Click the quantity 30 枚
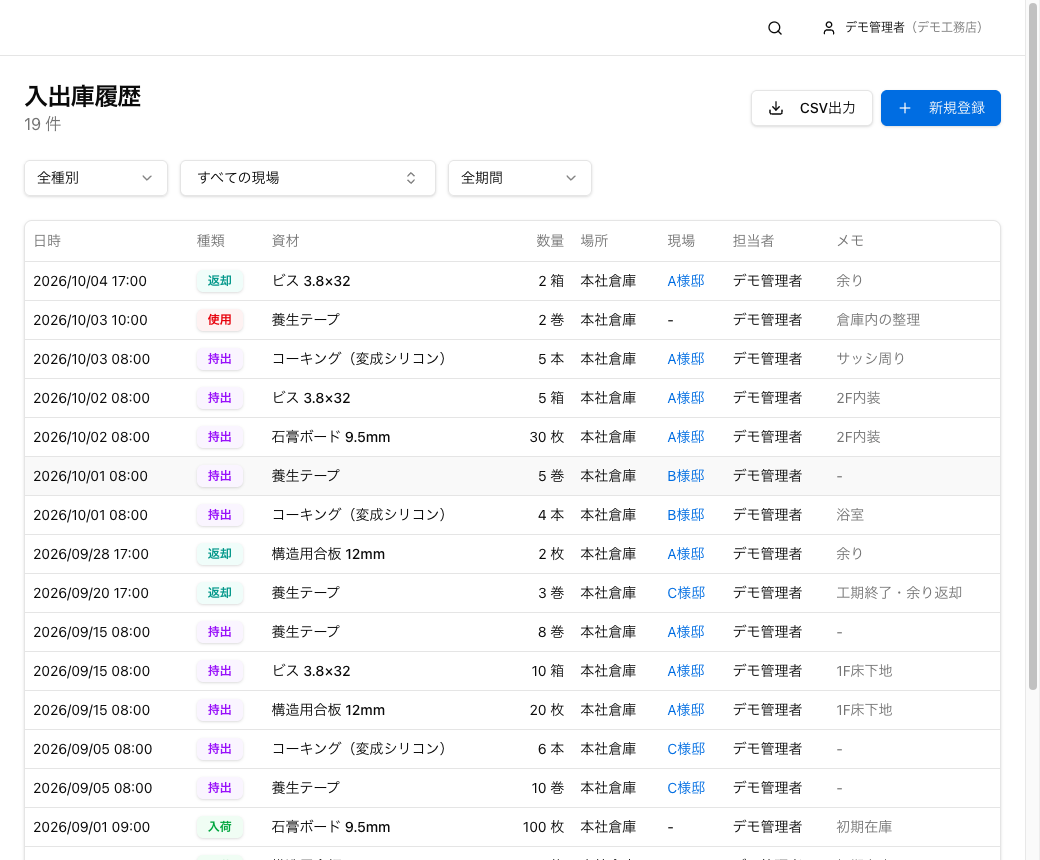Screen dimensions: 1040x860 (x=547, y=437)
